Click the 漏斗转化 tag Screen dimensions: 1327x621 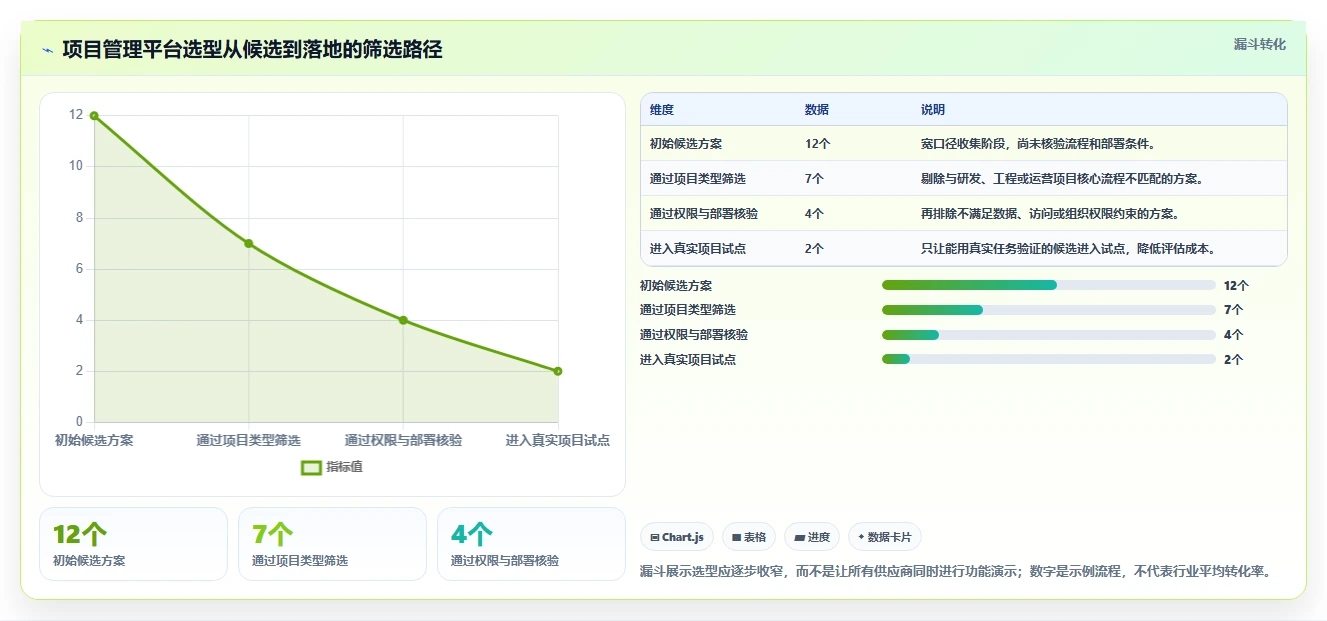pyautogui.click(x=1259, y=44)
